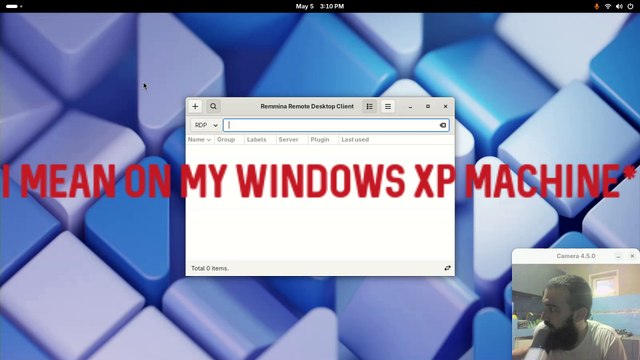Minimize the Remmina window

coord(410,107)
